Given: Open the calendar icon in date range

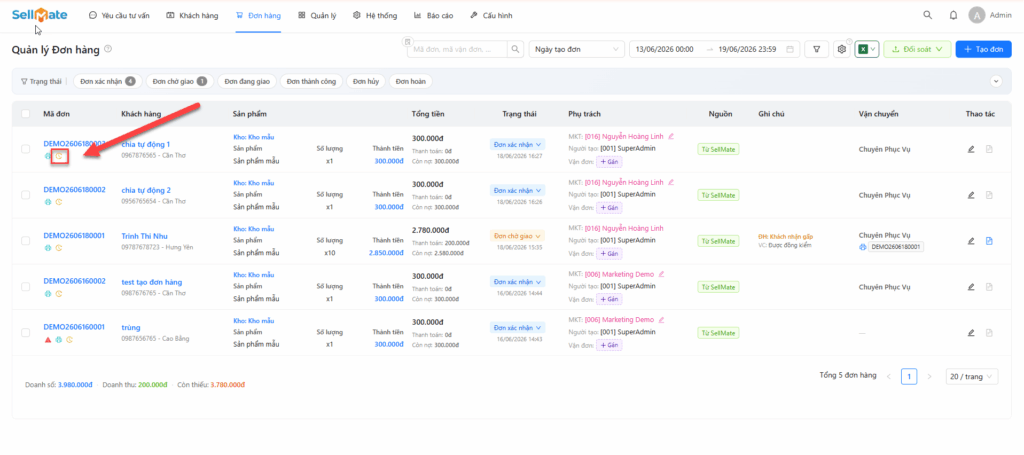Looking at the screenshot, I should point(790,49).
